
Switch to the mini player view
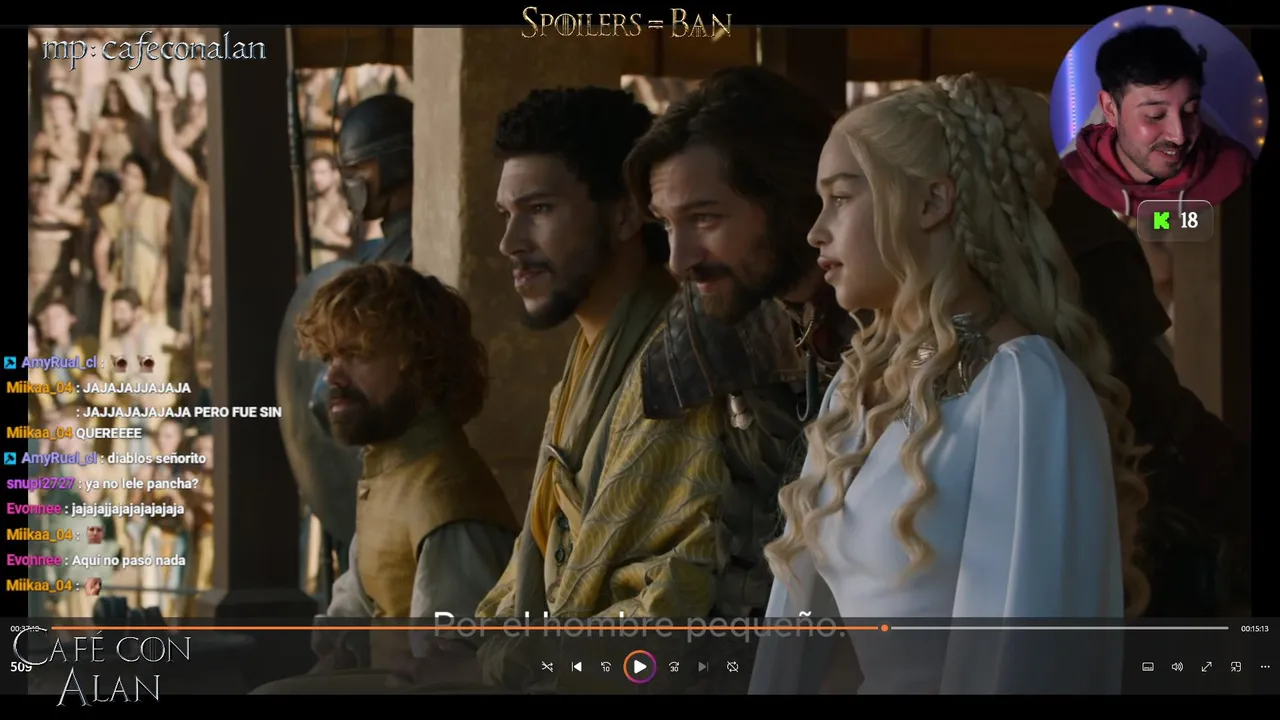pyautogui.click(x=1236, y=667)
